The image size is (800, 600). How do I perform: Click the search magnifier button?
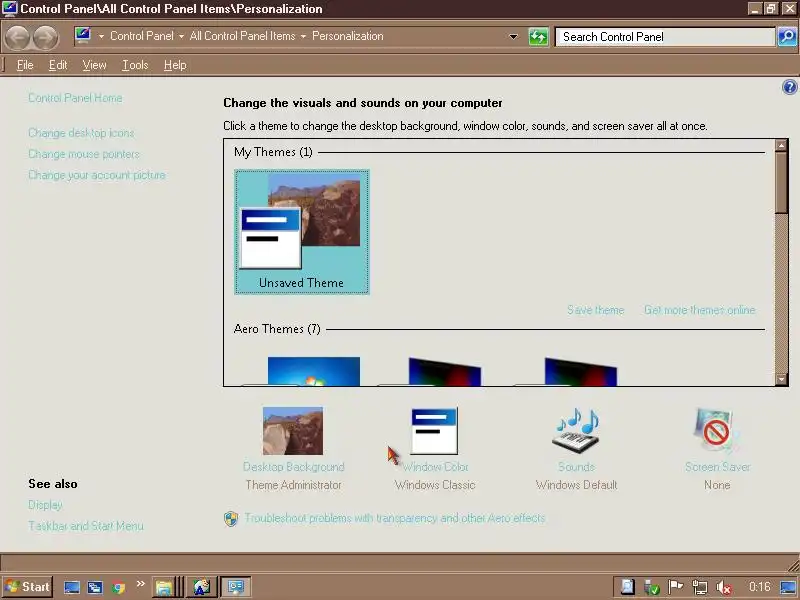click(787, 37)
